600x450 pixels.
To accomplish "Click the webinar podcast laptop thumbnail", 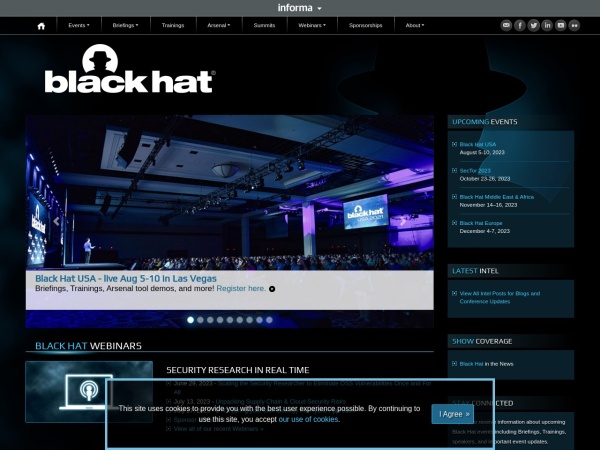I will tap(89, 392).
